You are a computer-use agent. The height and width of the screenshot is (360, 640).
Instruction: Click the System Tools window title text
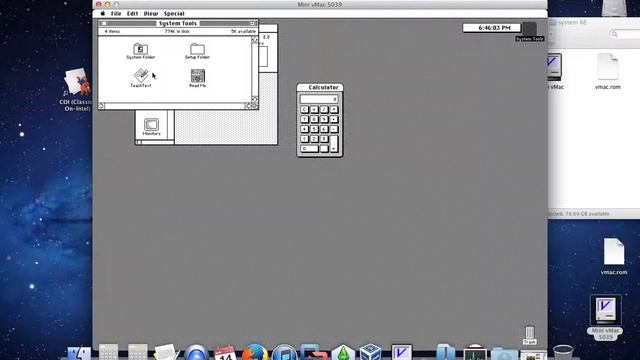point(178,24)
